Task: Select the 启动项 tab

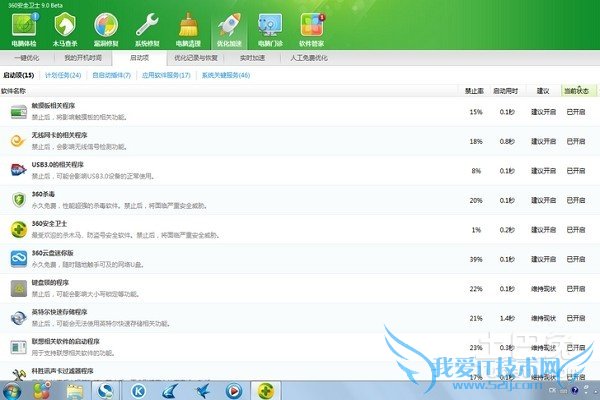Action: click(x=139, y=58)
